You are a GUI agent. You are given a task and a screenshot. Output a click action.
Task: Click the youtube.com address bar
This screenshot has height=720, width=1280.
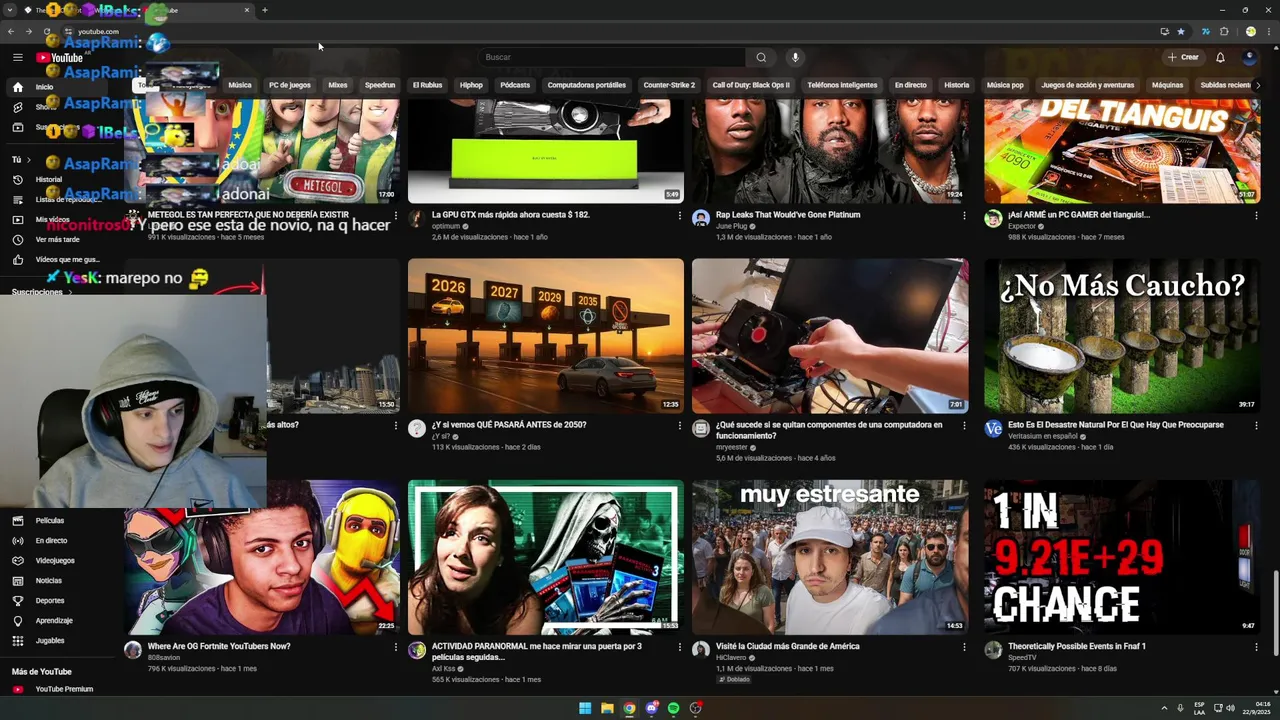[x=610, y=31]
